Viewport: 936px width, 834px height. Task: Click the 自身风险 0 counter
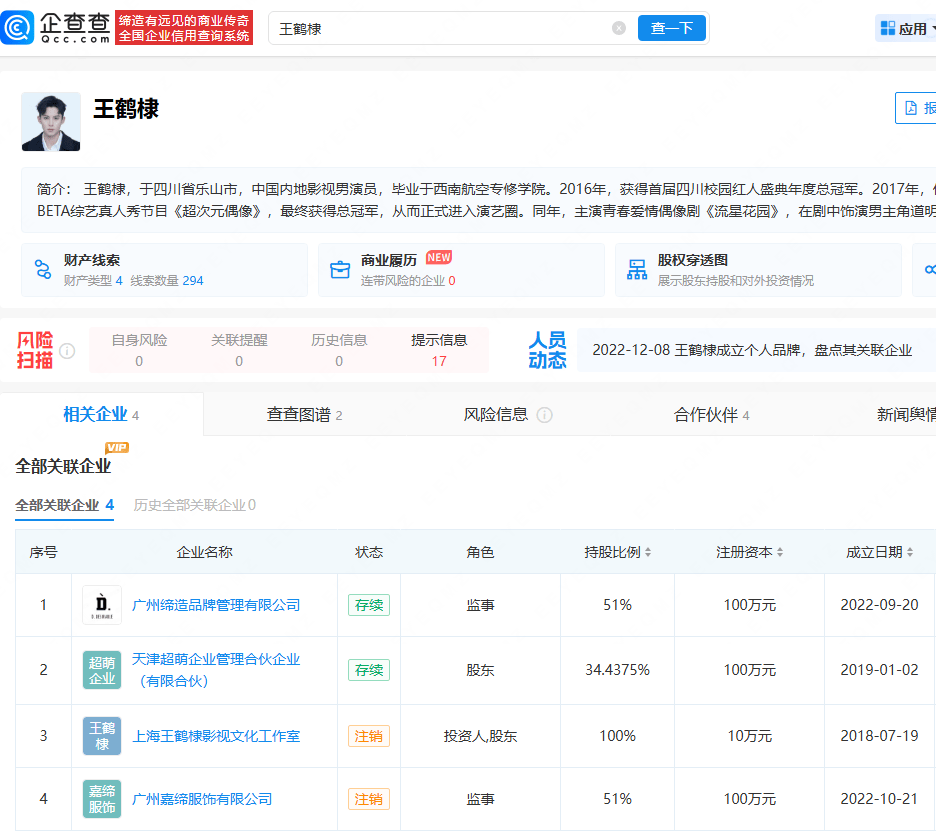pos(139,350)
